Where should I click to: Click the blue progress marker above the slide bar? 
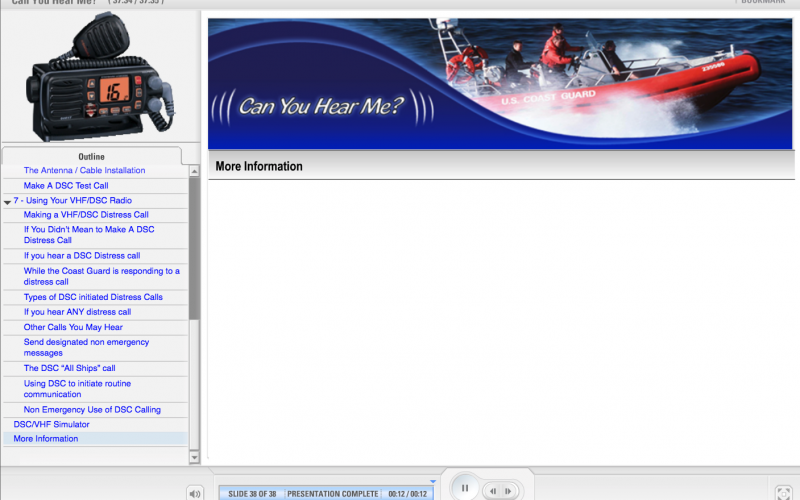[433, 481]
